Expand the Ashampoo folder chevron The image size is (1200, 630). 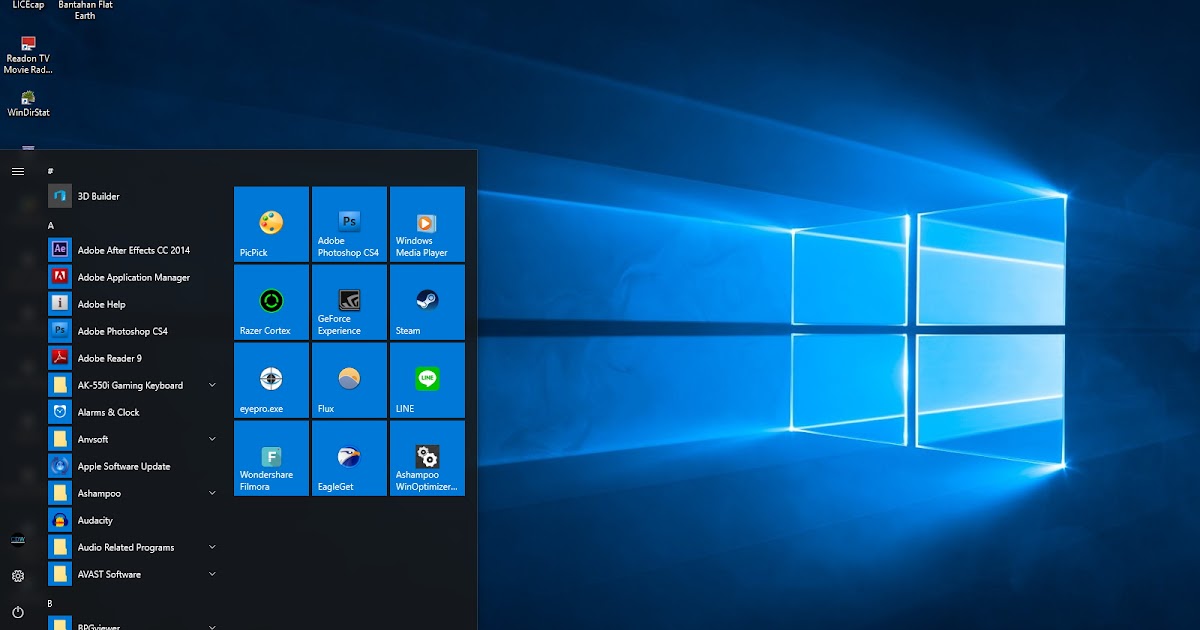[212, 493]
